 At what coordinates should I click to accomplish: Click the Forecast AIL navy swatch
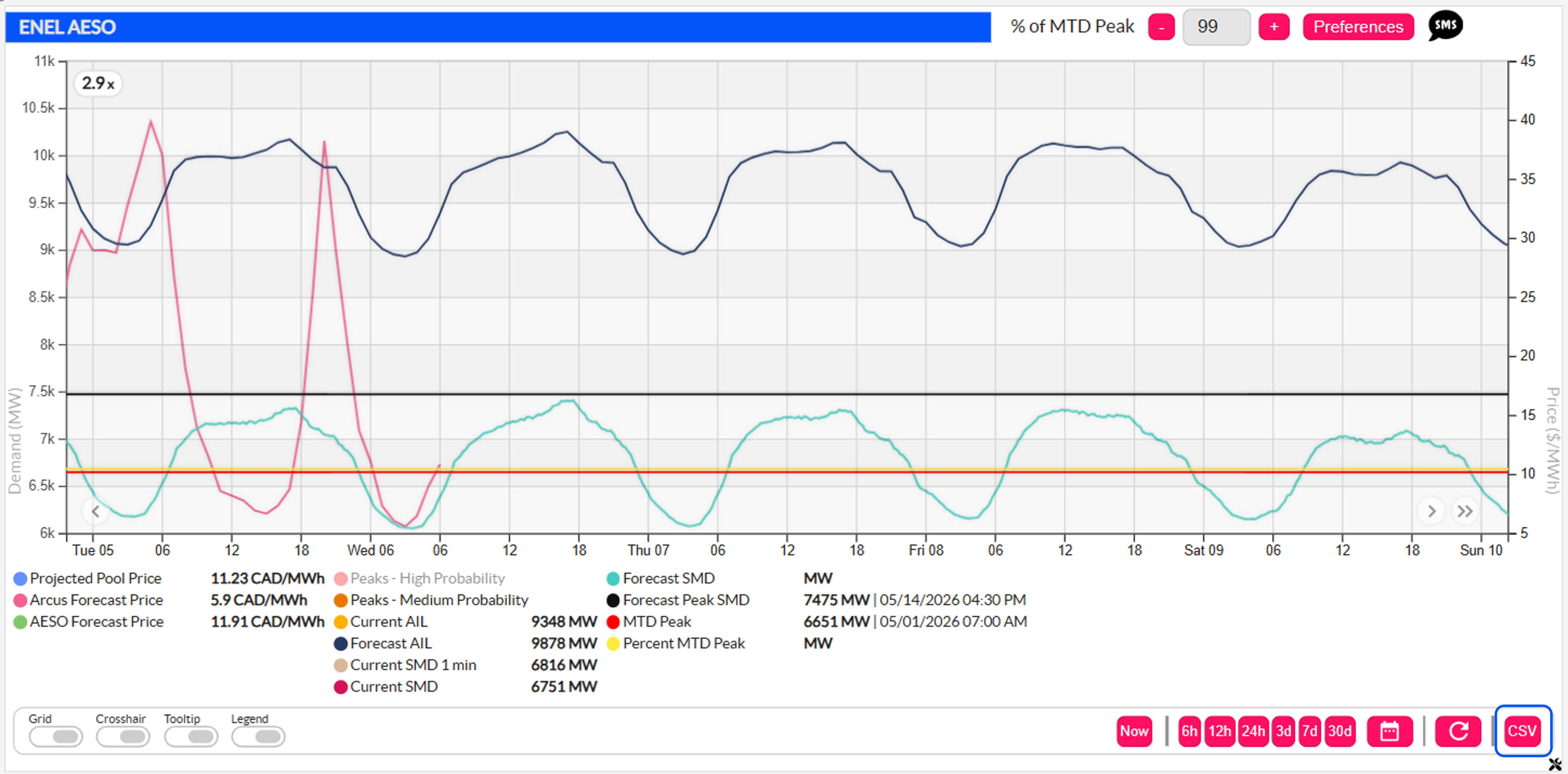pos(341,644)
